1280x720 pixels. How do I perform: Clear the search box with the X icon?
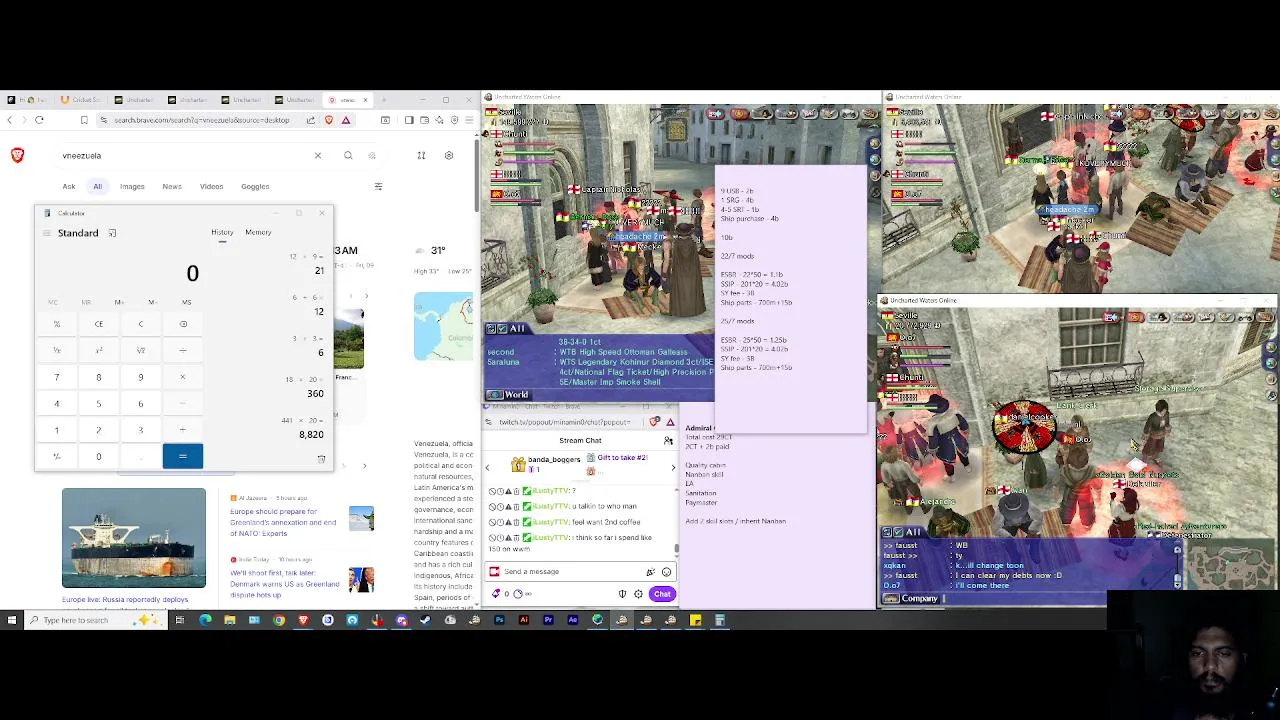point(318,156)
